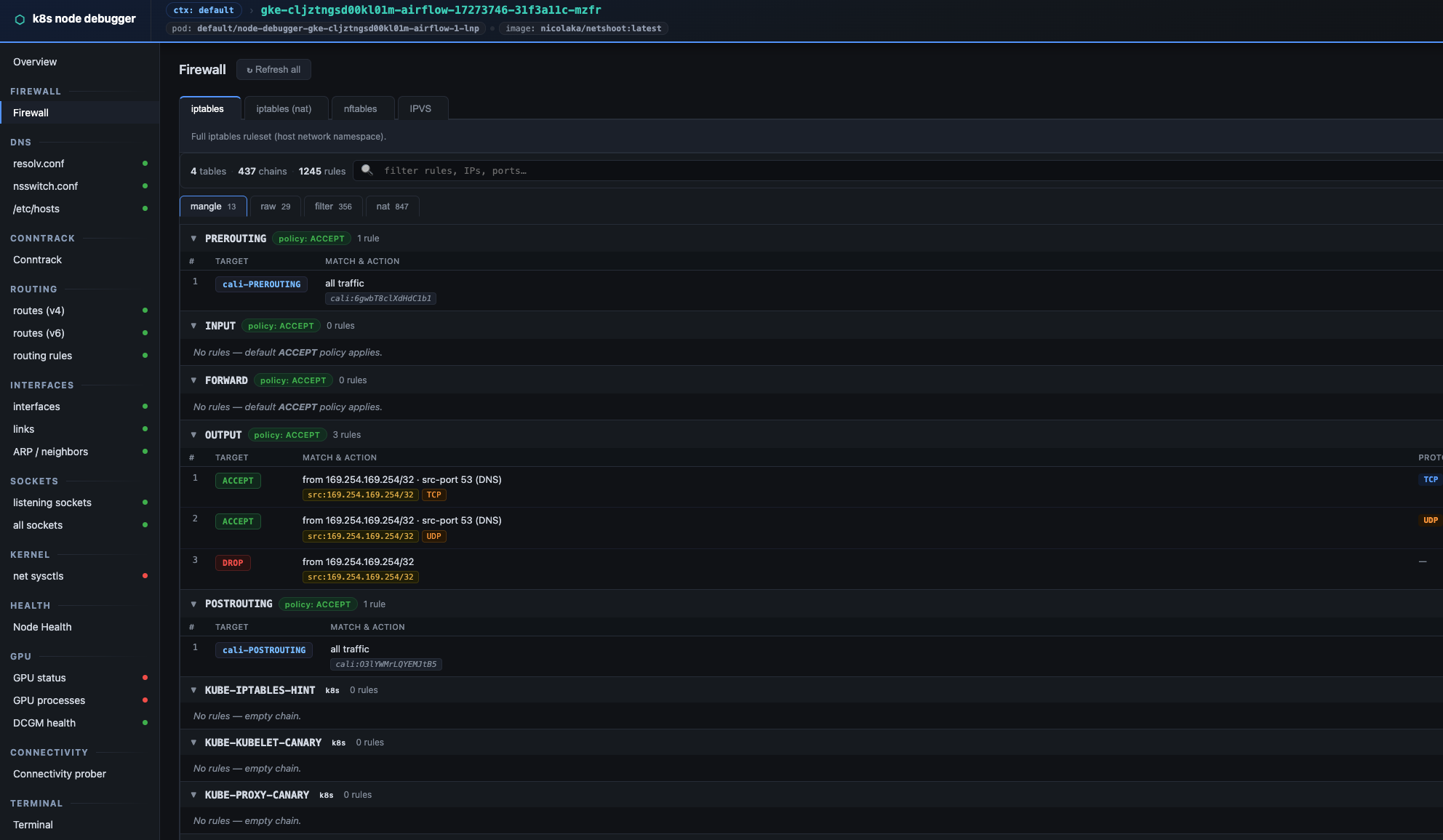Click the TCP protocol tag in rule 1
Viewport: 1443px width, 840px height.
pyautogui.click(x=433, y=495)
